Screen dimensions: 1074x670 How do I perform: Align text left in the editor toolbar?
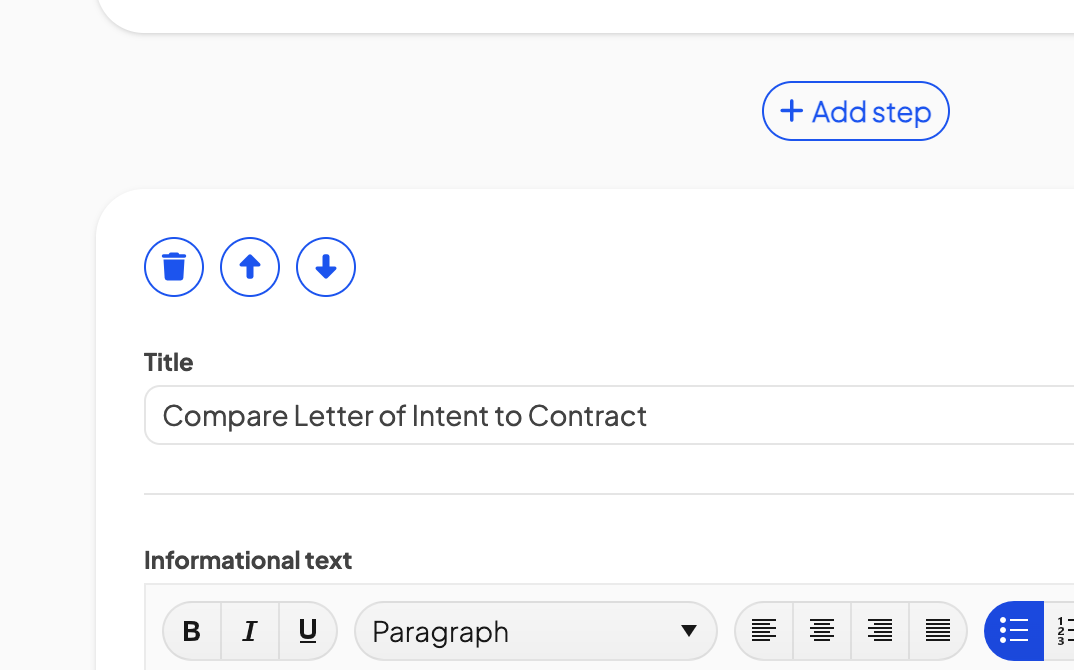[x=764, y=631]
